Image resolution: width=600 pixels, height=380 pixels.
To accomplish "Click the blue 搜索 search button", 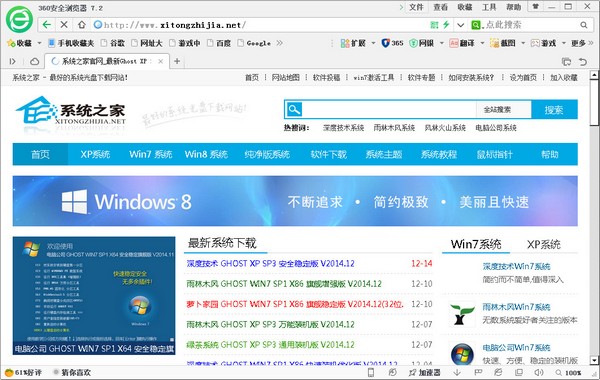I will pos(554,110).
